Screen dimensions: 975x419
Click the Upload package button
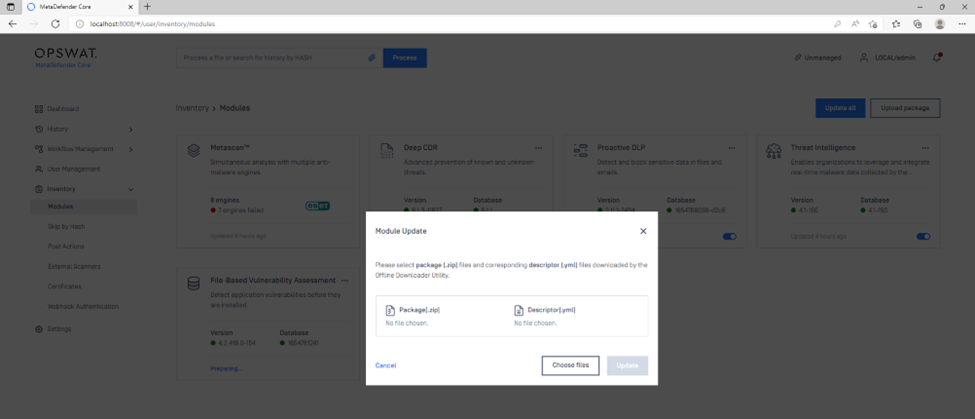click(905, 108)
